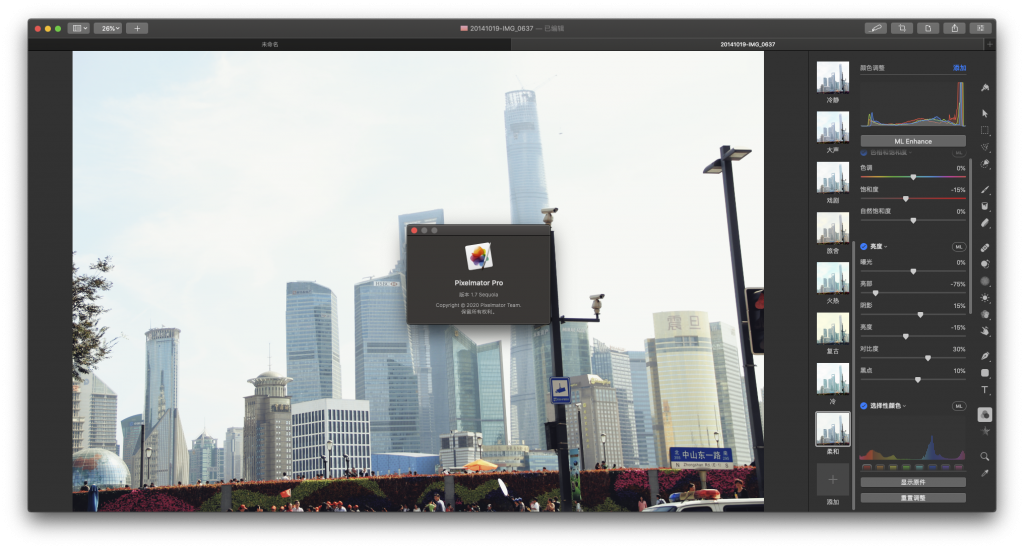Select the Erase tool
The height and width of the screenshot is (549, 1024).
985,223
